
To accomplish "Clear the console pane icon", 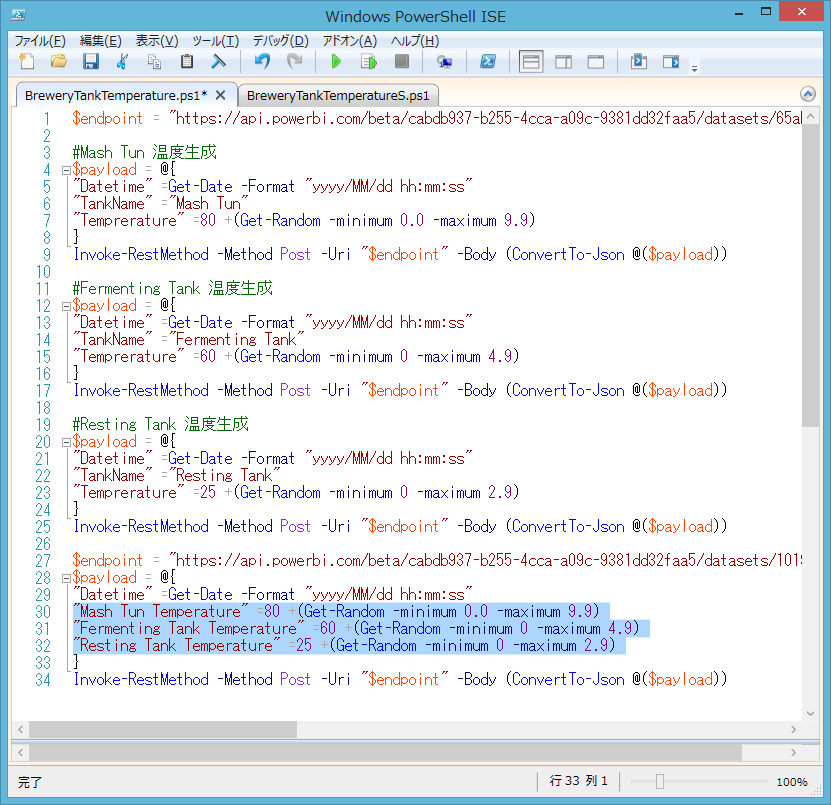I will coord(218,61).
